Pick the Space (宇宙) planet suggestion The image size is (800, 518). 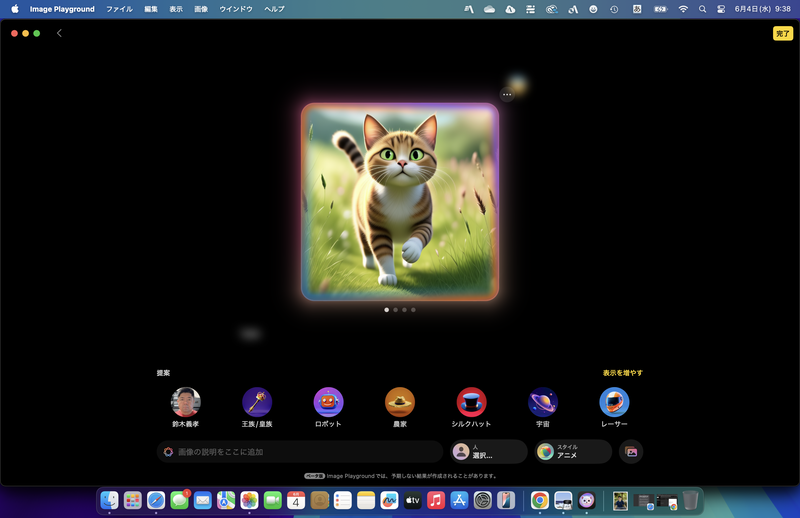pyautogui.click(x=543, y=402)
